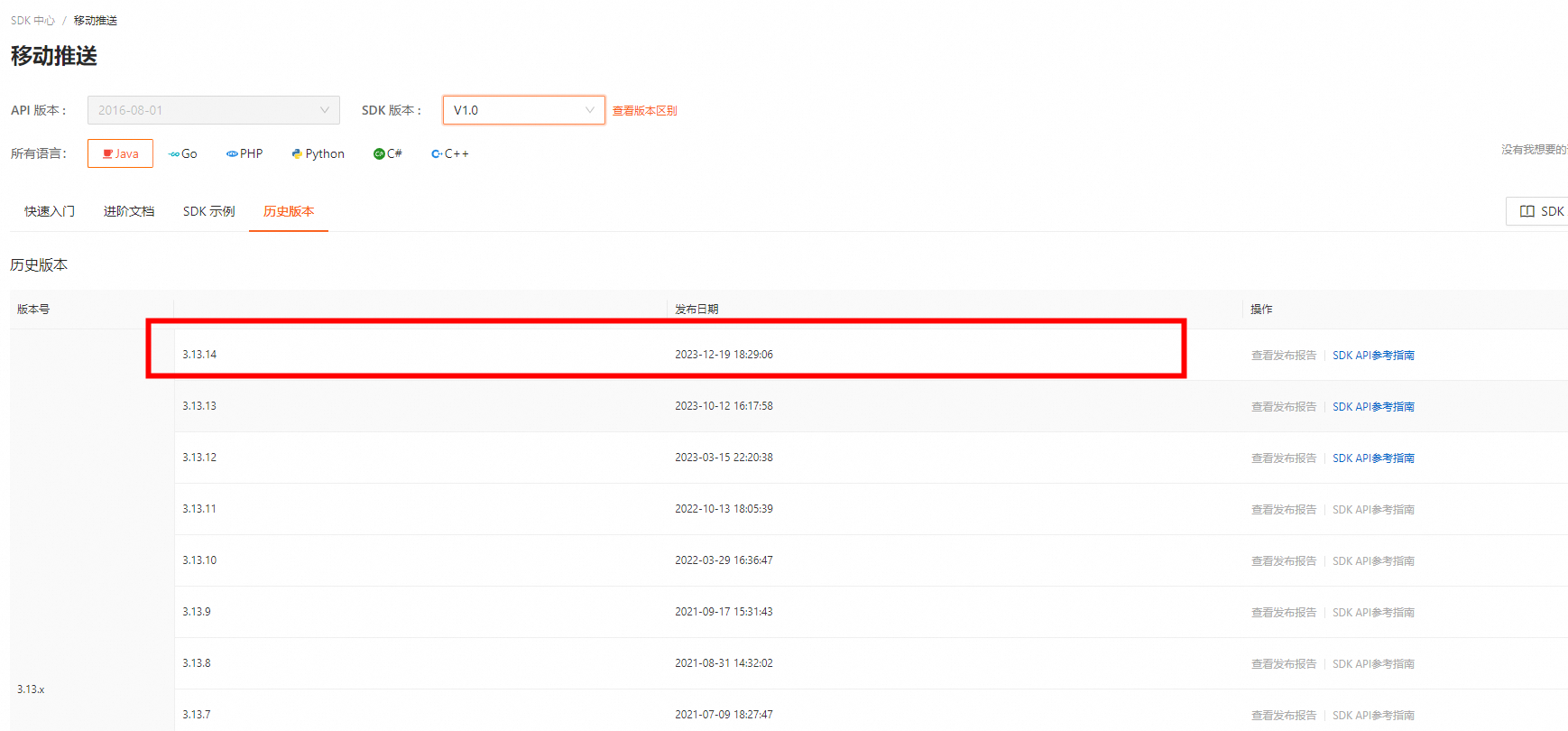
Task: Switch to 快速入门 tab
Action: [x=50, y=211]
